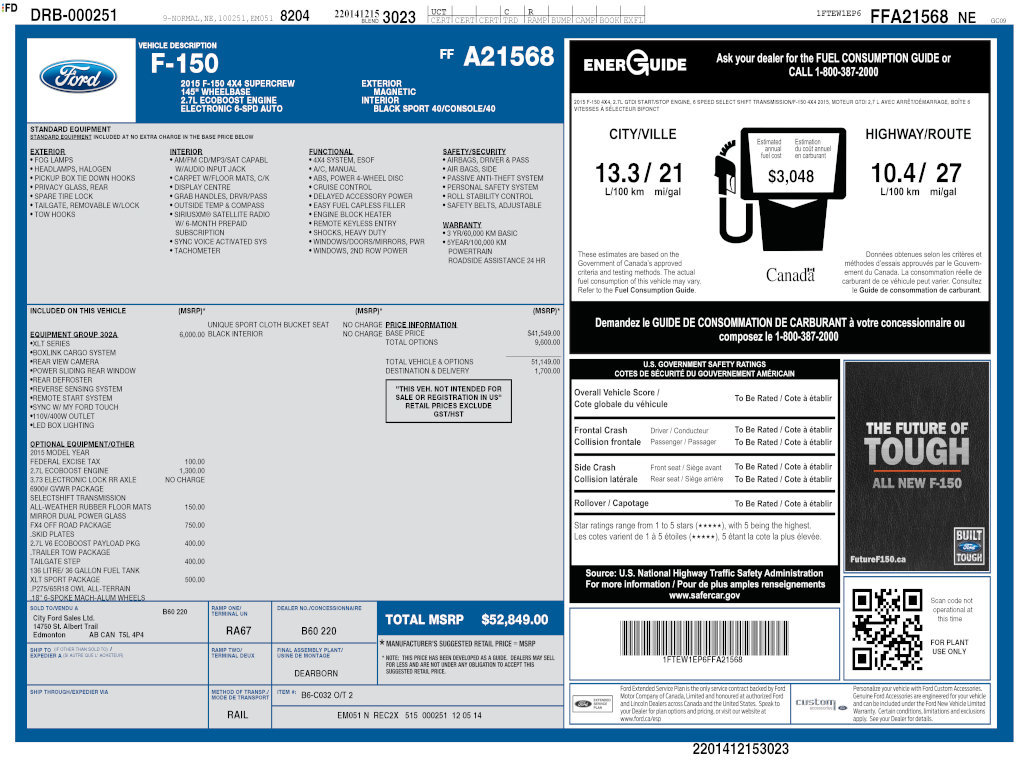Click the TOTAL MSRP $52,849.00 box
The width and height of the screenshot is (1024, 768).
tap(470, 619)
